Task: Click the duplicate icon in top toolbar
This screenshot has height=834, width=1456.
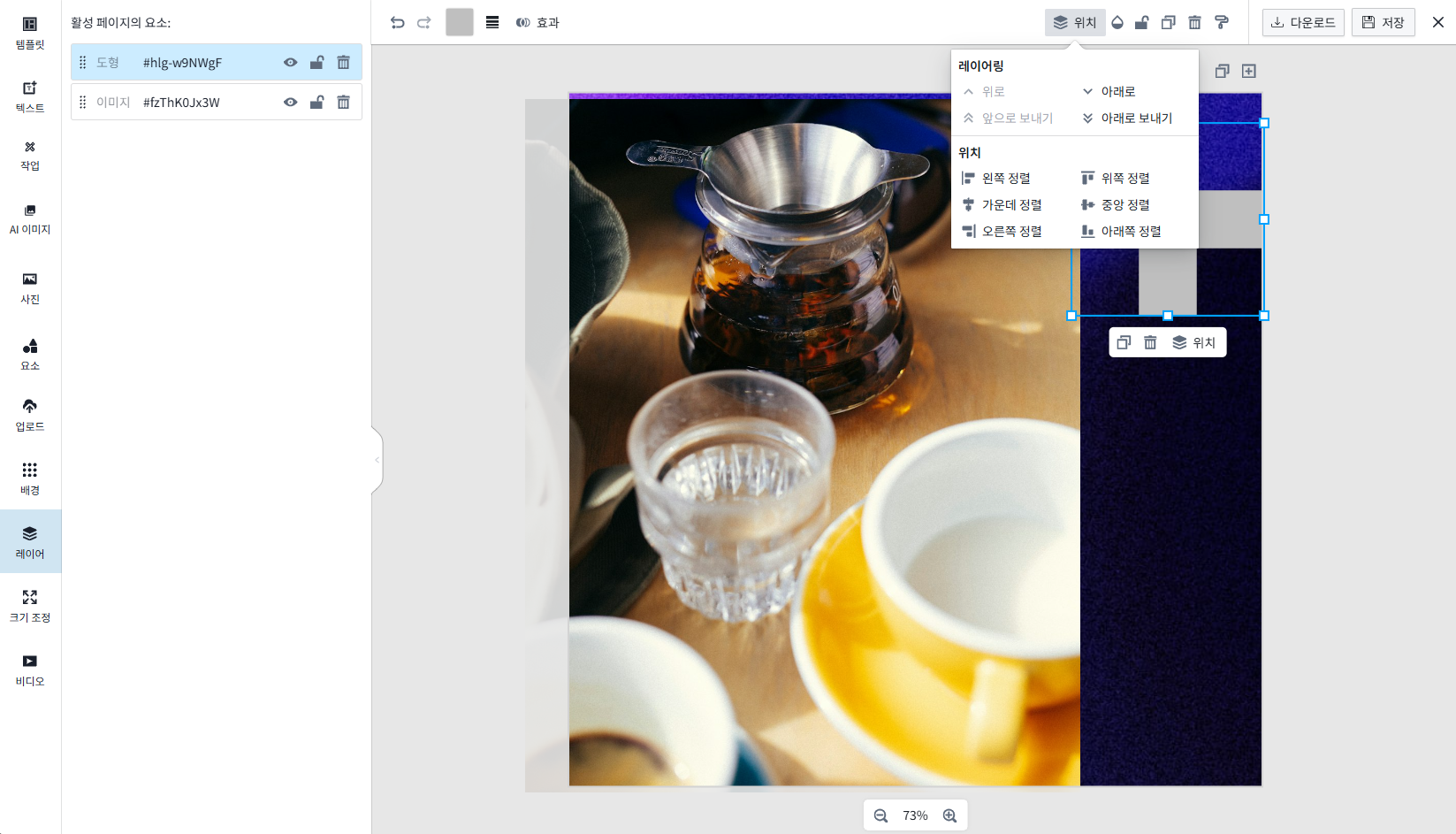Action: pos(1168,22)
